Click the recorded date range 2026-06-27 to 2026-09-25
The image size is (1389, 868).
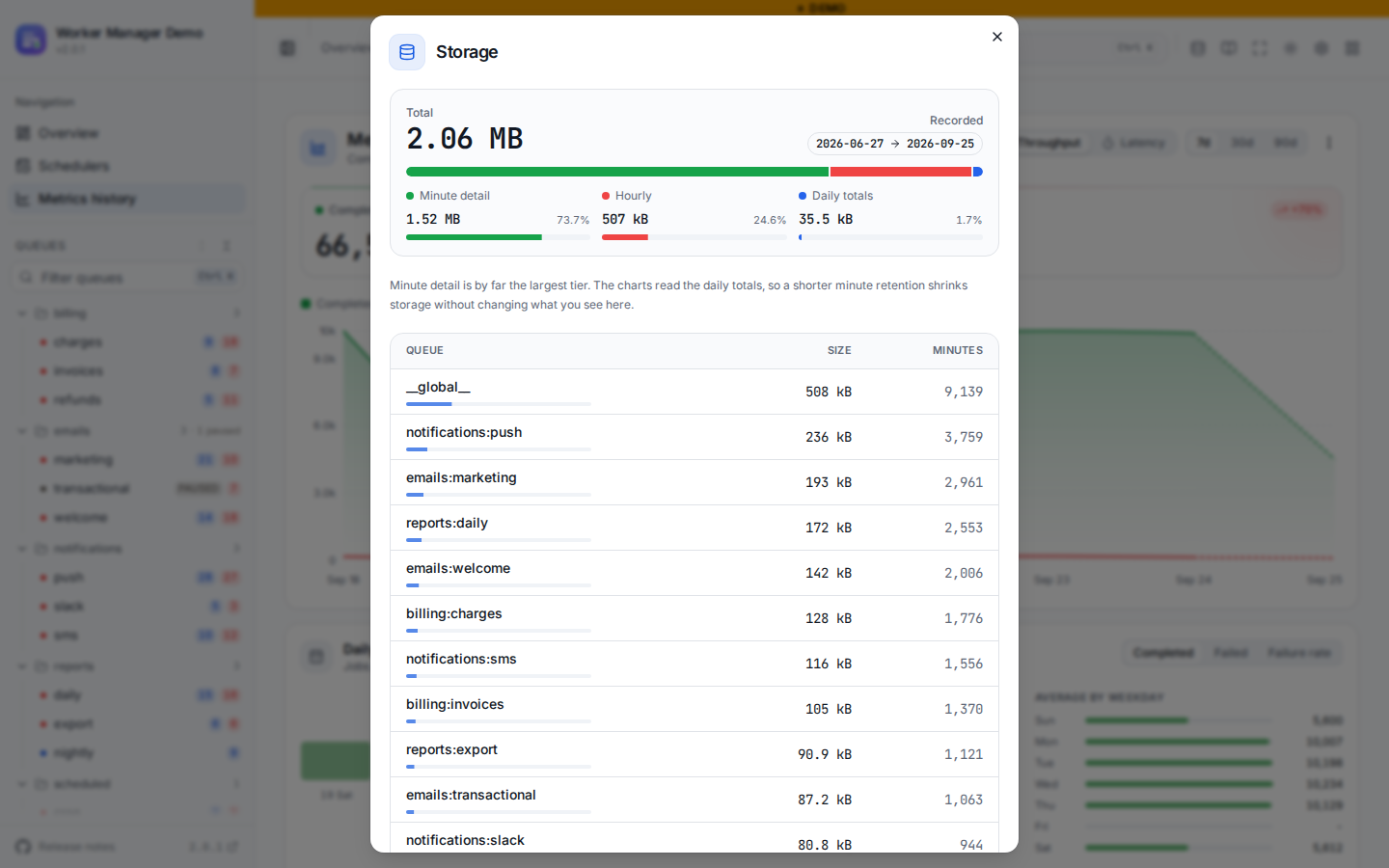(x=895, y=144)
